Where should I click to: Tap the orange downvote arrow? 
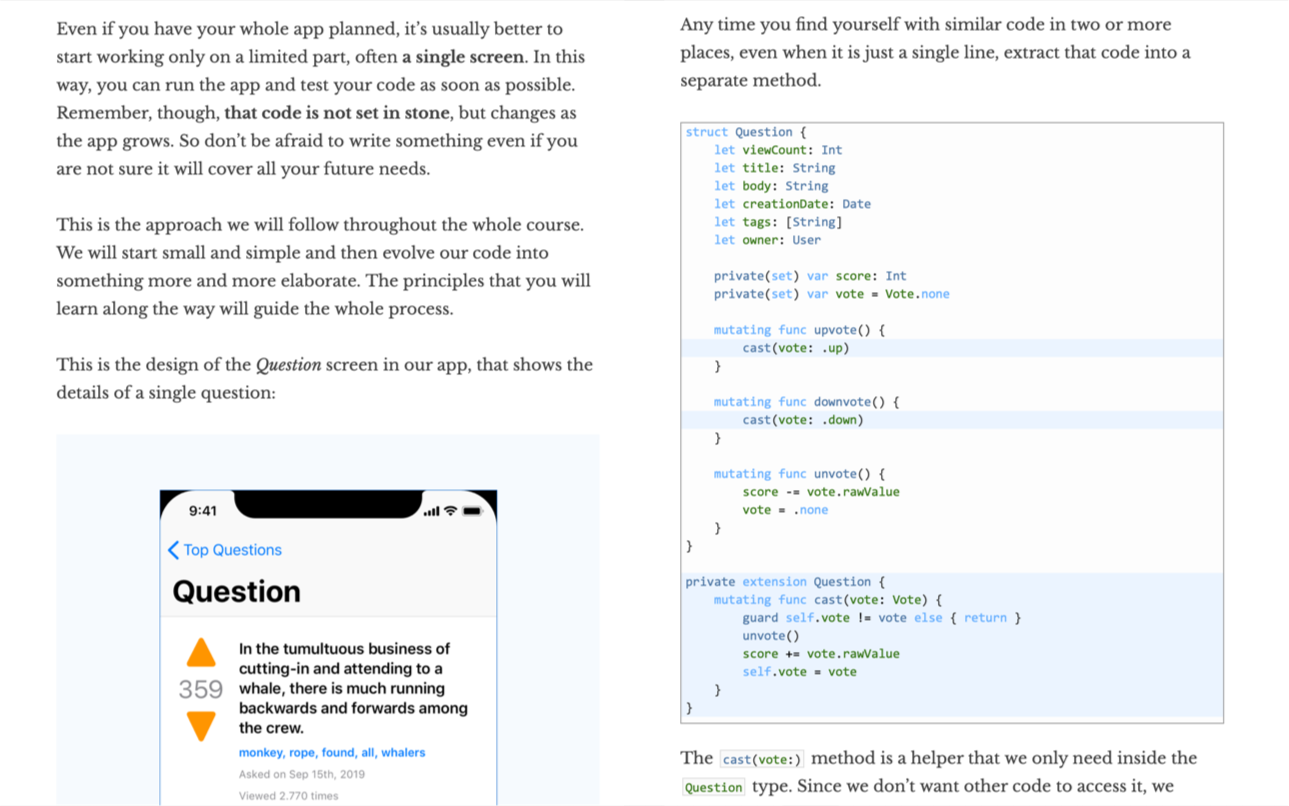coord(201,726)
